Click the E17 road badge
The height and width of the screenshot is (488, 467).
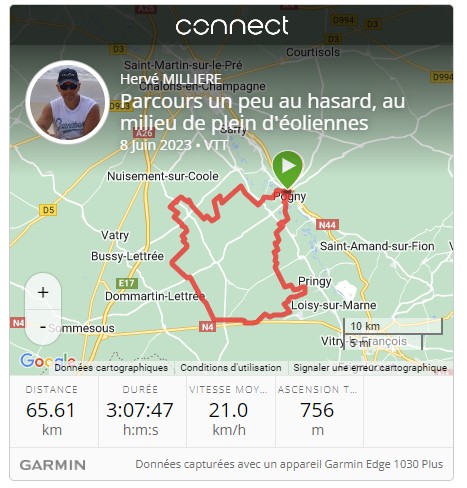click(x=127, y=283)
